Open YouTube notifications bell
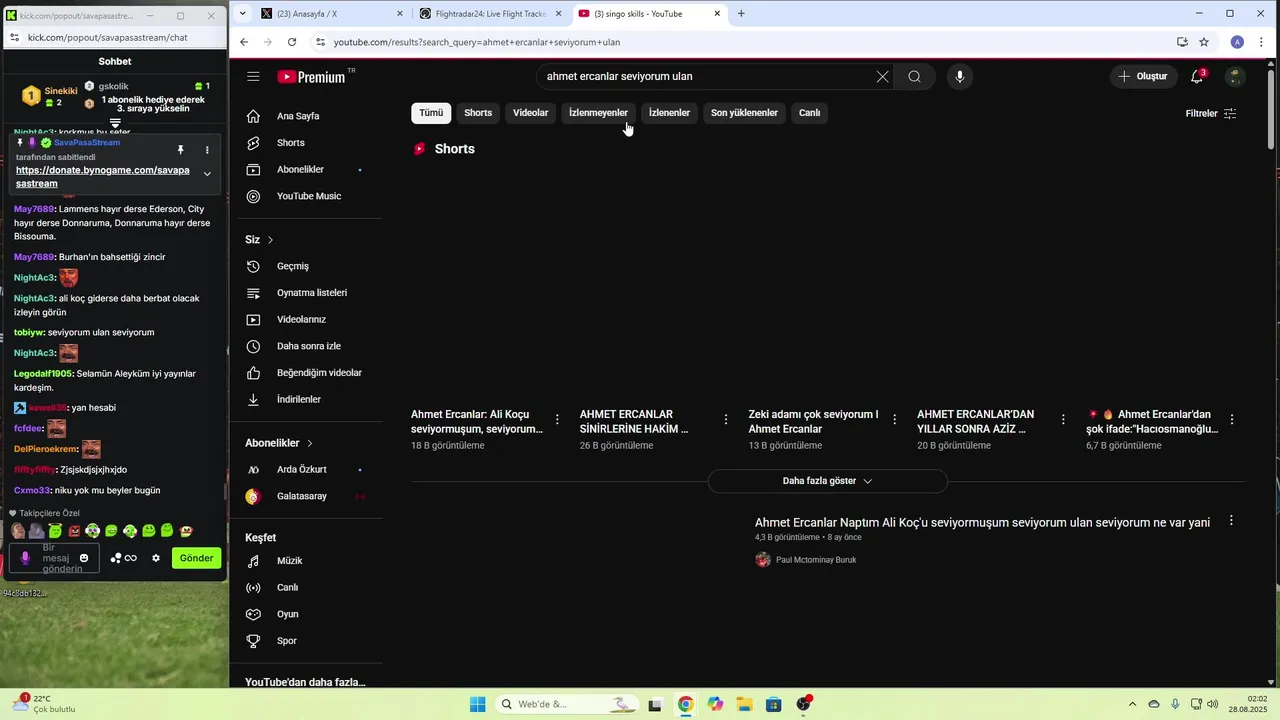 click(x=1197, y=77)
